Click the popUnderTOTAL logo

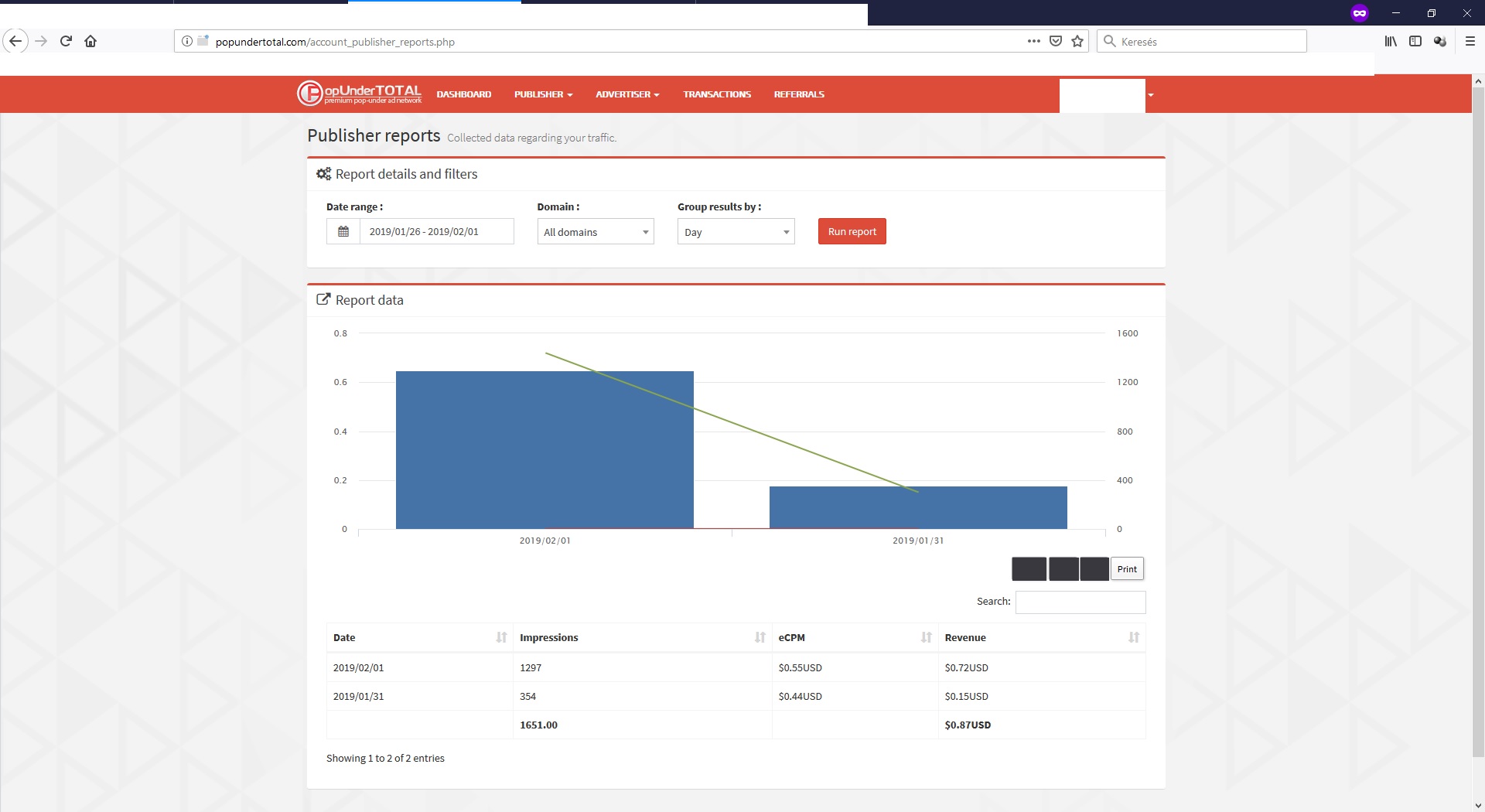point(359,94)
